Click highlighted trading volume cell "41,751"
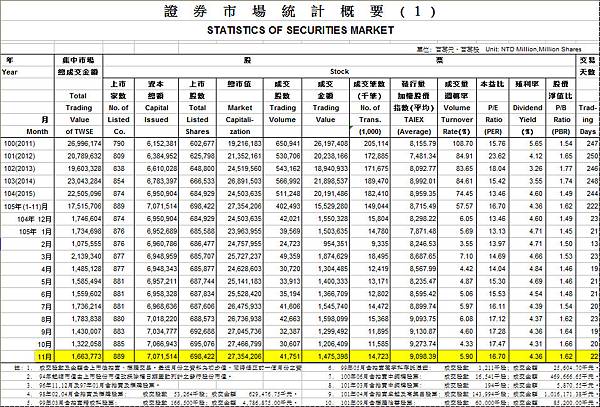This screenshot has height=407, width=600. pyautogui.click(x=290, y=357)
